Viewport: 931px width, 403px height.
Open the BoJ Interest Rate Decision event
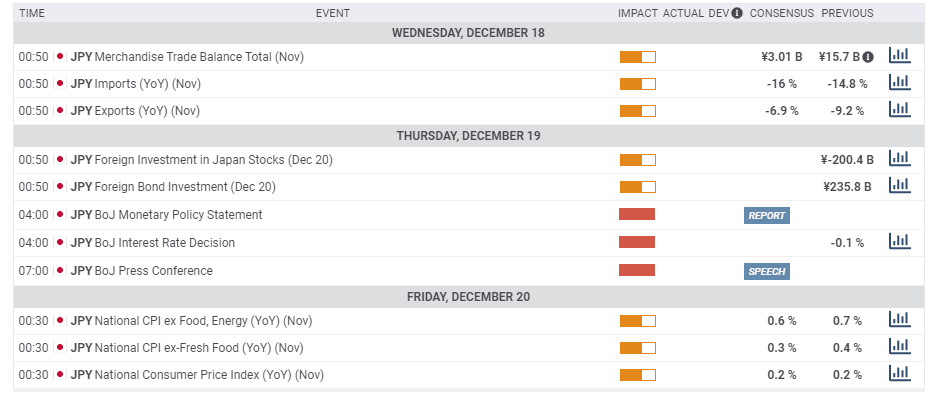click(165, 242)
